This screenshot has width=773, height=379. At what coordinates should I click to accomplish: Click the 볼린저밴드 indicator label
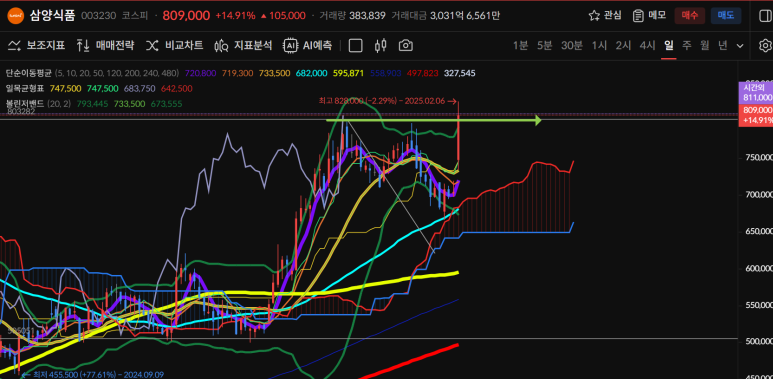pos(25,103)
